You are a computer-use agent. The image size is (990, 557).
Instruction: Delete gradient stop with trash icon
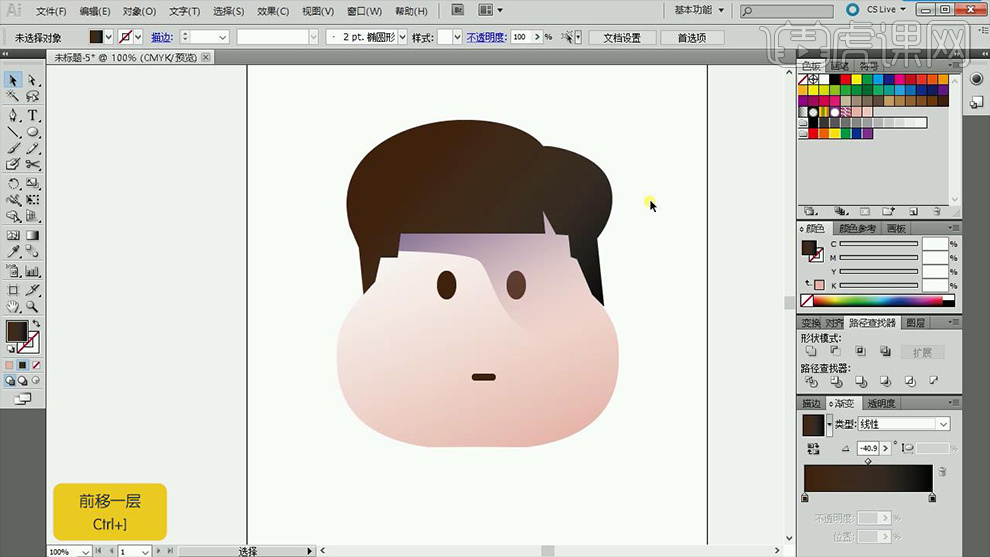940,470
